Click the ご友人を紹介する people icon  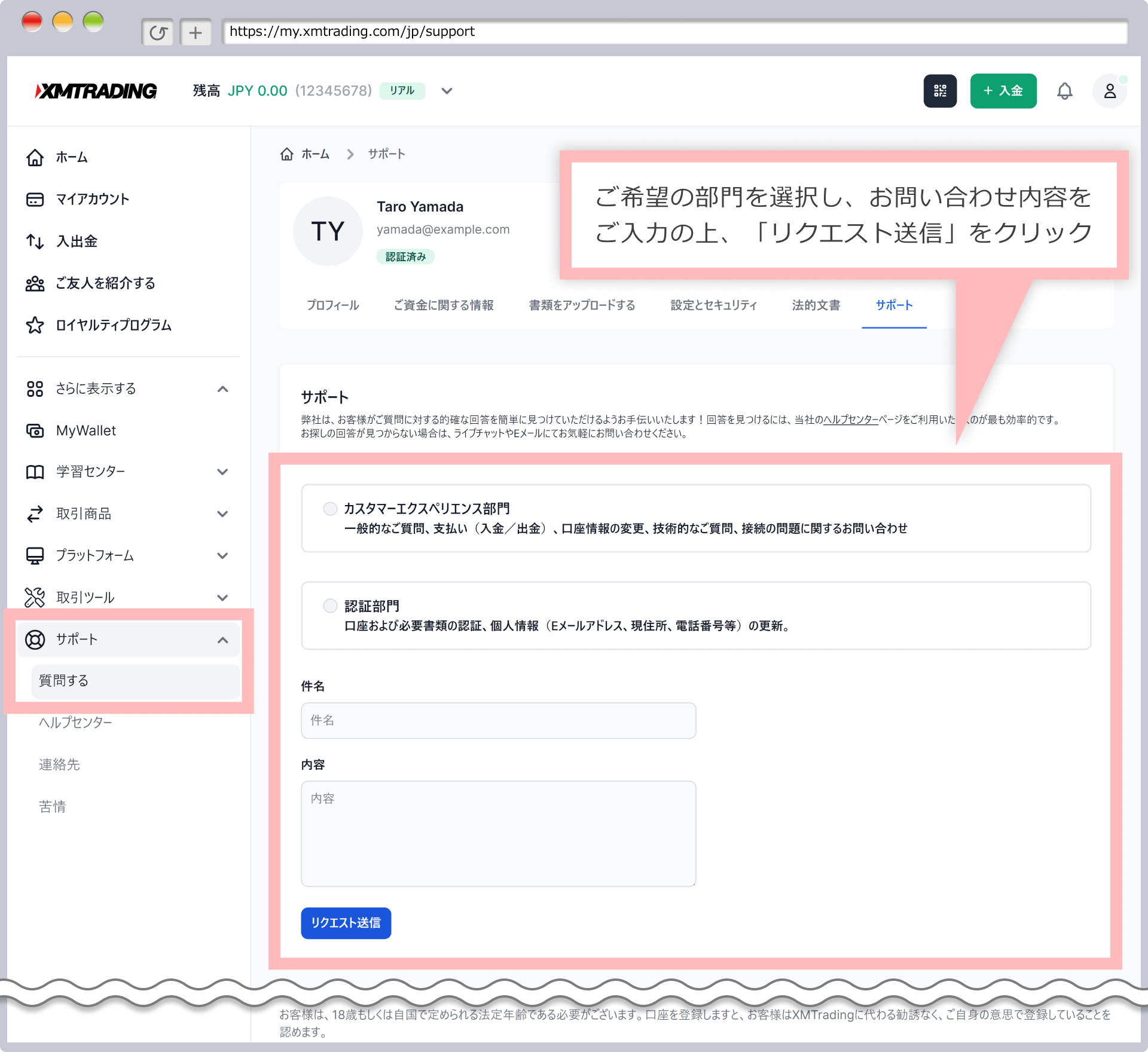[35, 283]
